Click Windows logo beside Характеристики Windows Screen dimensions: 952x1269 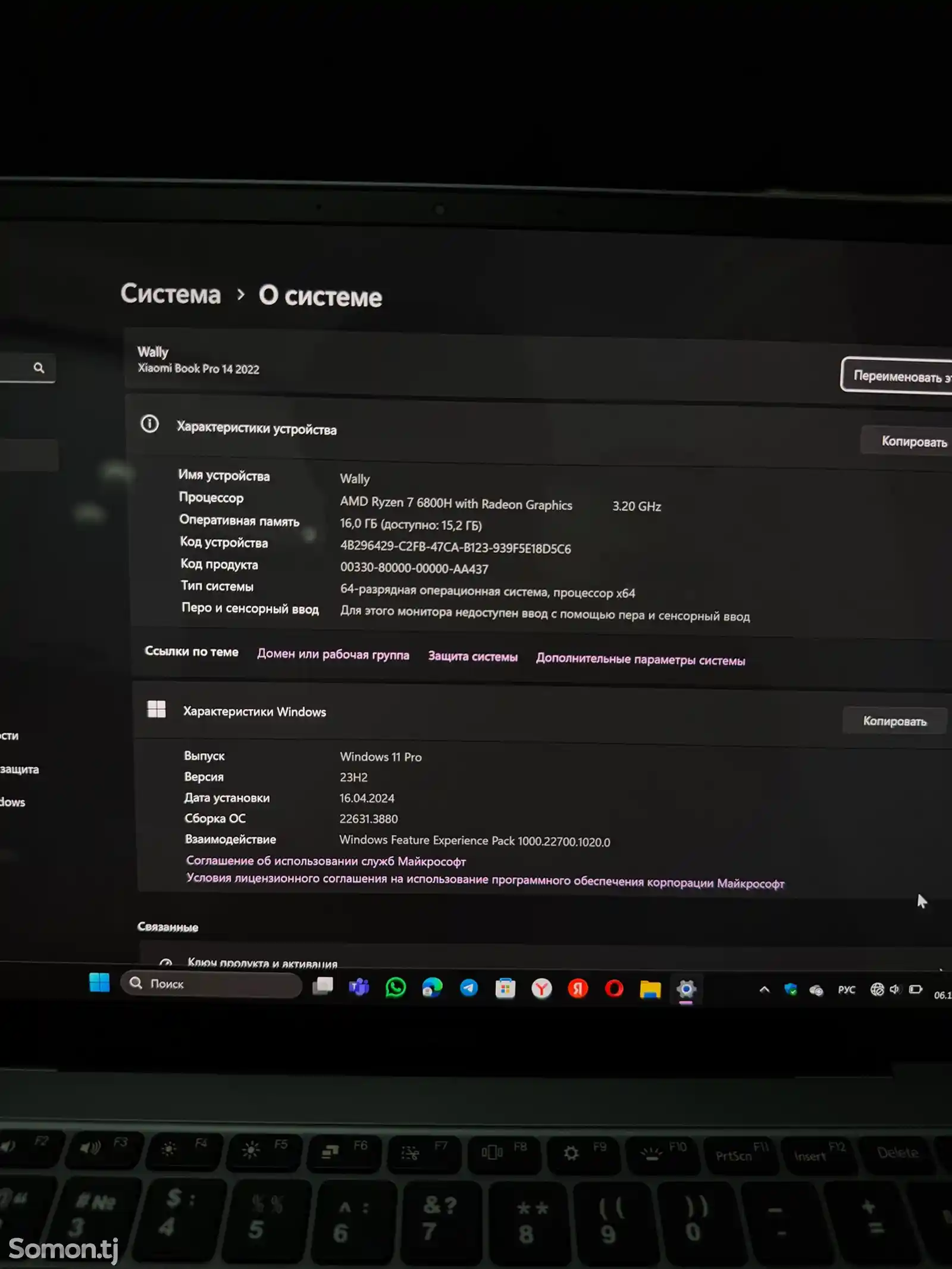tap(156, 709)
